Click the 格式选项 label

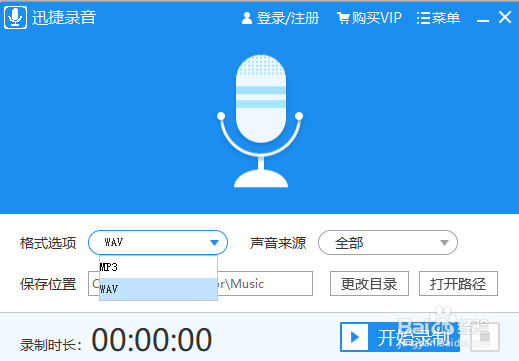coord(48,243)
